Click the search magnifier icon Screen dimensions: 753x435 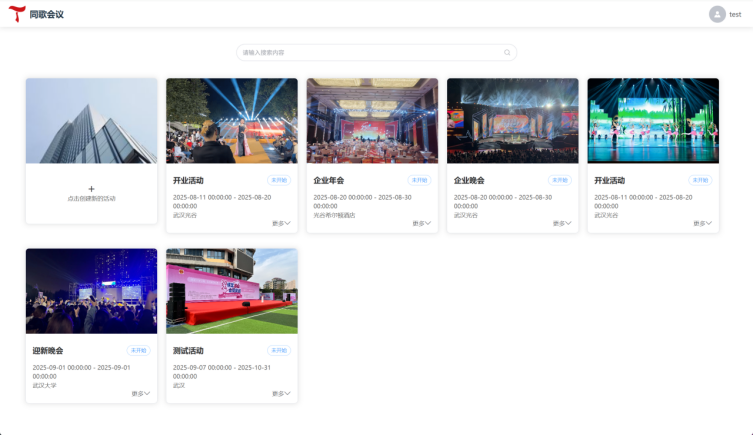[507, 52]
